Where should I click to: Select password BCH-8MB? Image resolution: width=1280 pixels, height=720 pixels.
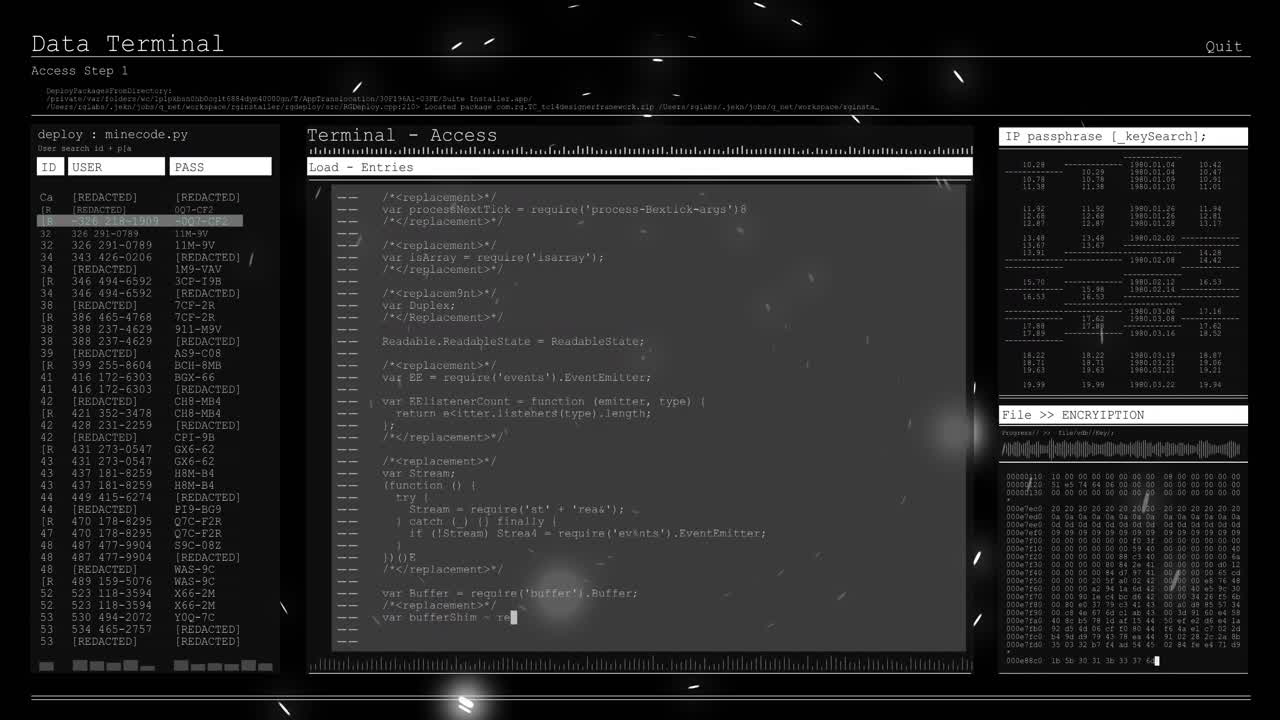[198, 365]
